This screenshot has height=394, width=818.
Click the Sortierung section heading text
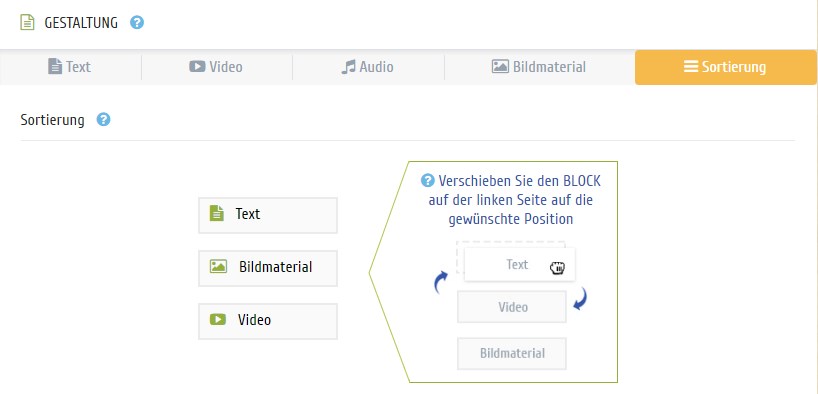click(52, 120)
